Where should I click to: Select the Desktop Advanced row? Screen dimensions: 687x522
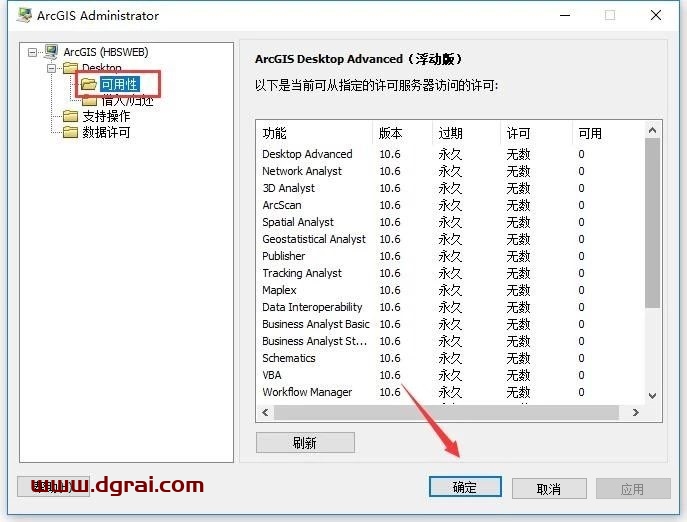(450, 154)
